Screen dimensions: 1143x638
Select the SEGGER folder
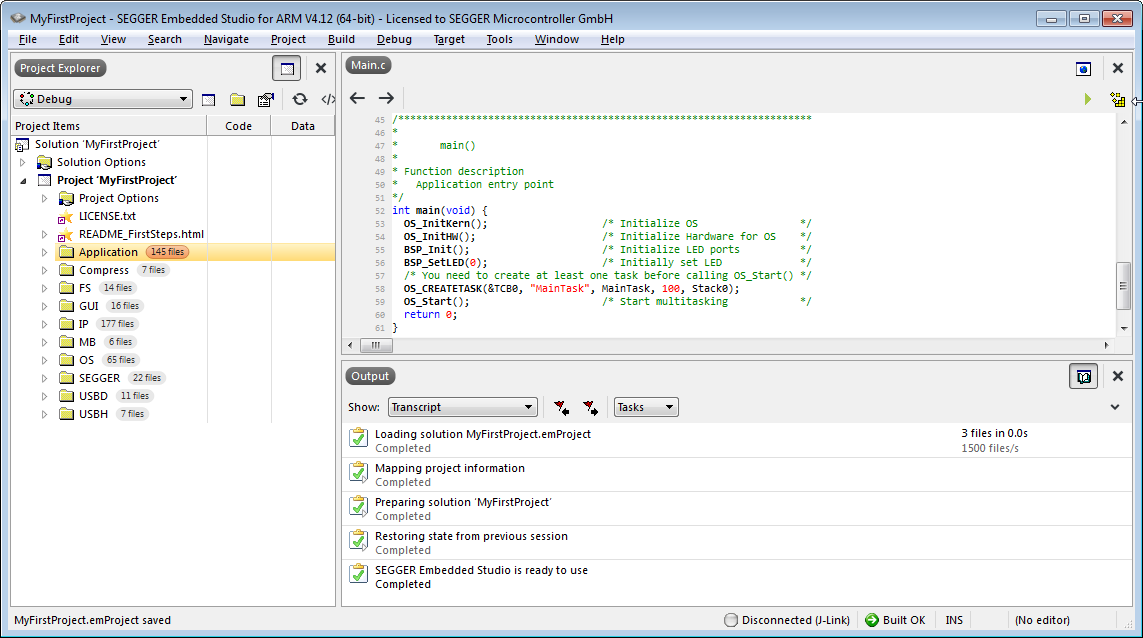tap(99, 378)
